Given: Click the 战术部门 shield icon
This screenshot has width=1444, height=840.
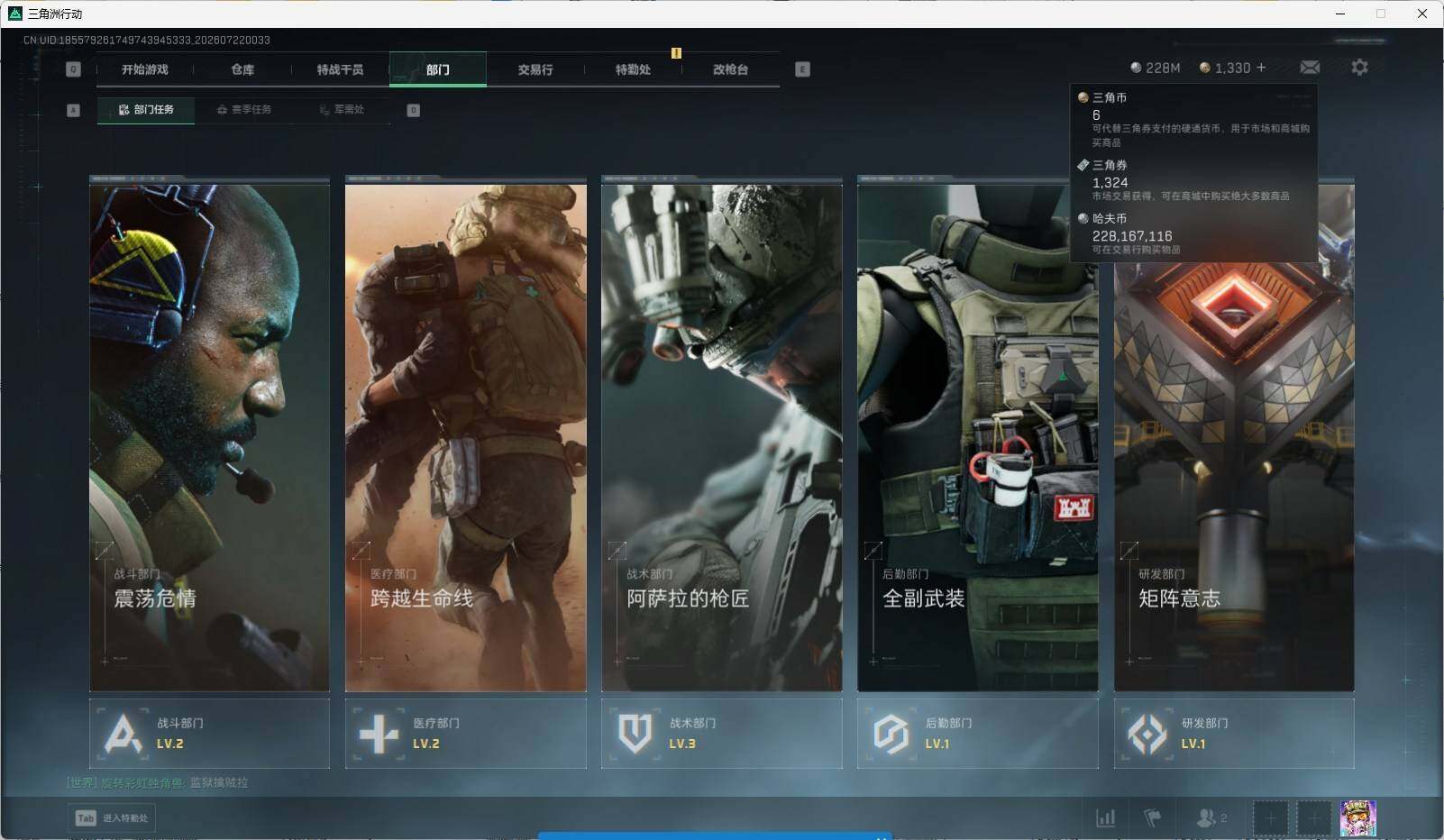Looking at the screenshot, I should pos(635,734).
